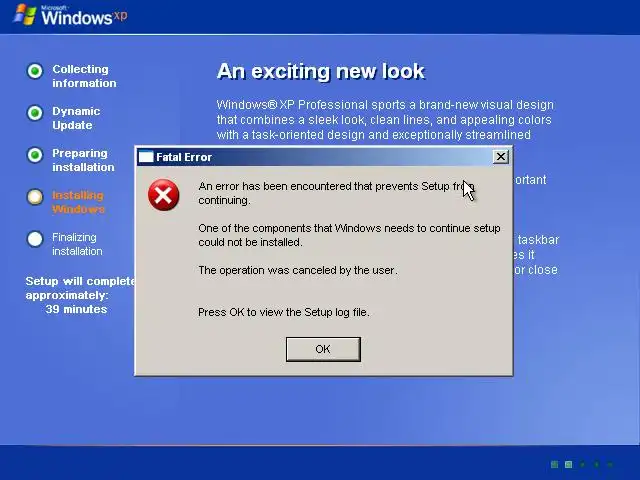Select the Collecting information step indicator
Viewport: 640px width, 480px height.
[35, 71]
